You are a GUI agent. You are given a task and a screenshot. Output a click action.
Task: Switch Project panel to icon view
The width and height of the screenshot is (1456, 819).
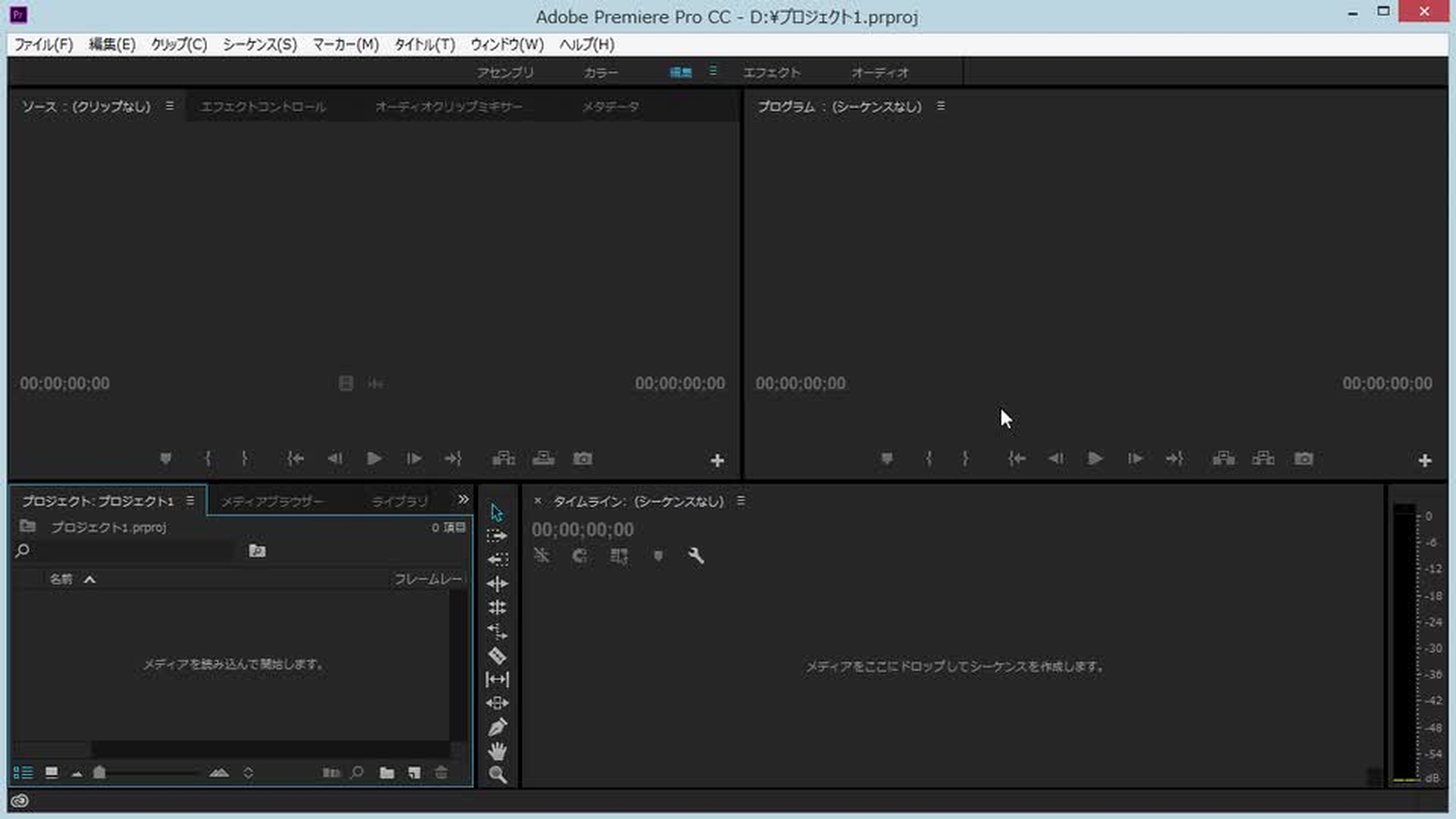pos(52,773)
